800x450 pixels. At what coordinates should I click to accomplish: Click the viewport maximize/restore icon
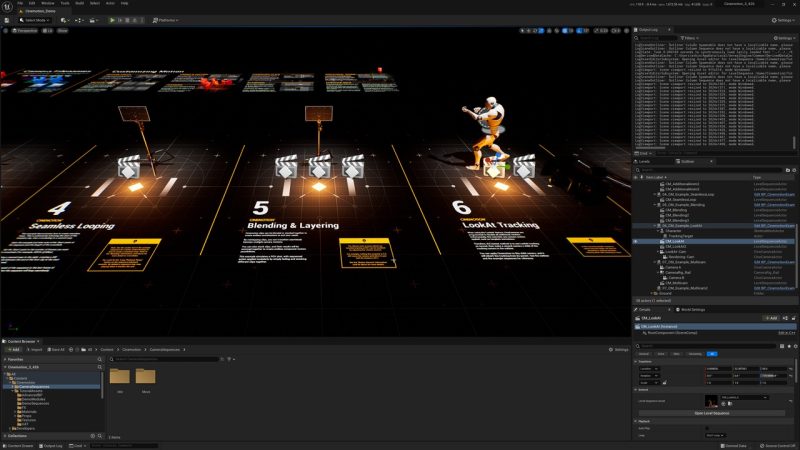point(627,31)
